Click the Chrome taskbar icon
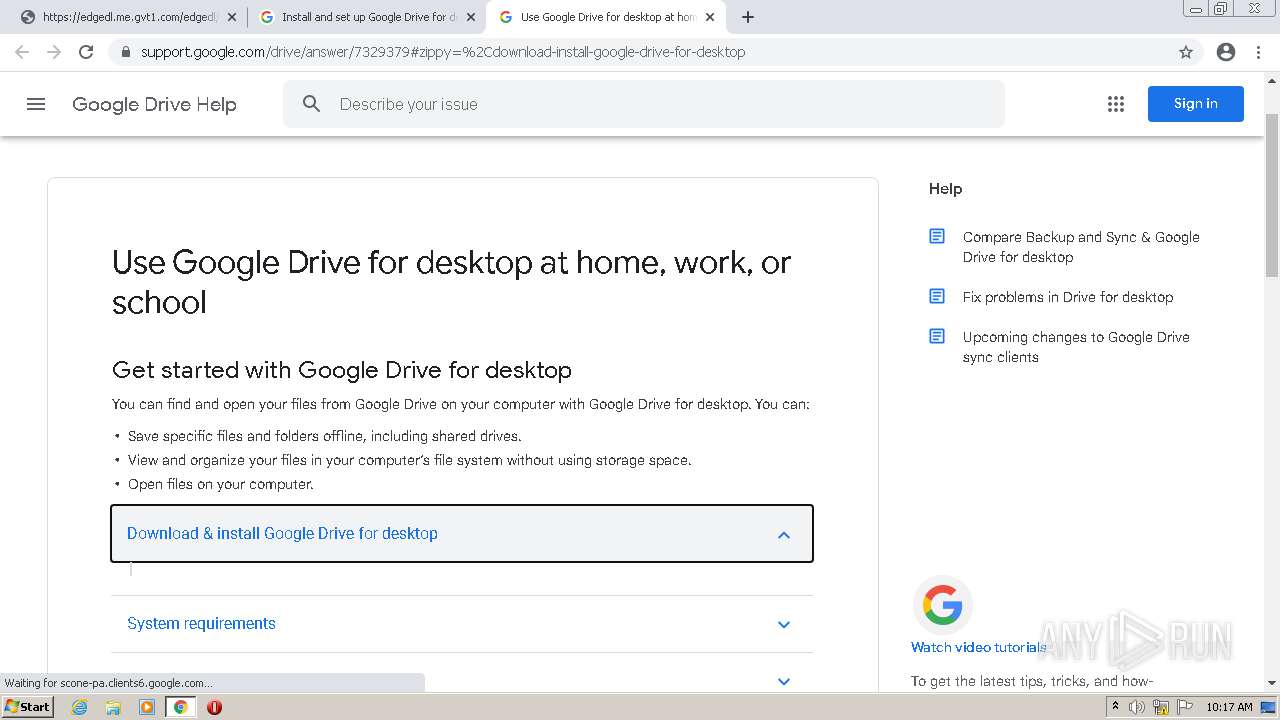1280x720 pixels. [x=181, y=707]
